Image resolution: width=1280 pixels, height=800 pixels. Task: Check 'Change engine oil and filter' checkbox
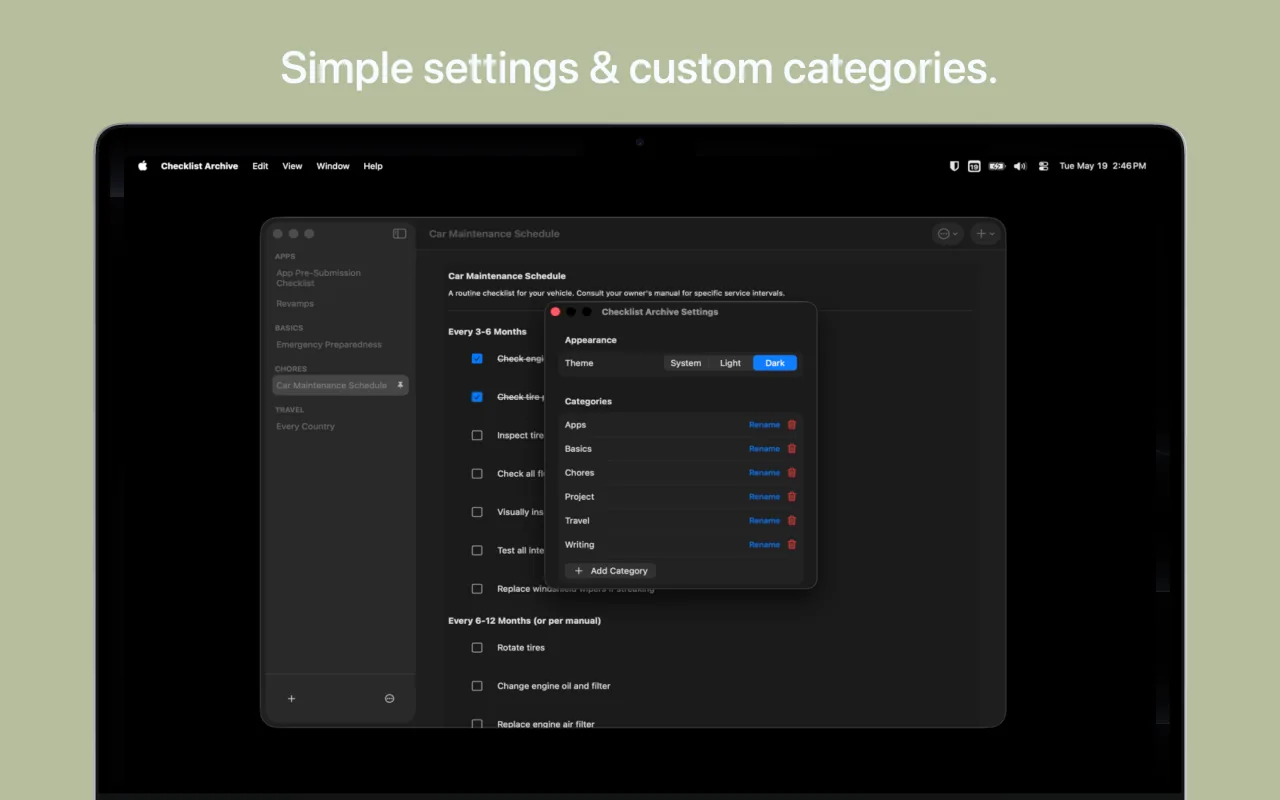point(477,686)
